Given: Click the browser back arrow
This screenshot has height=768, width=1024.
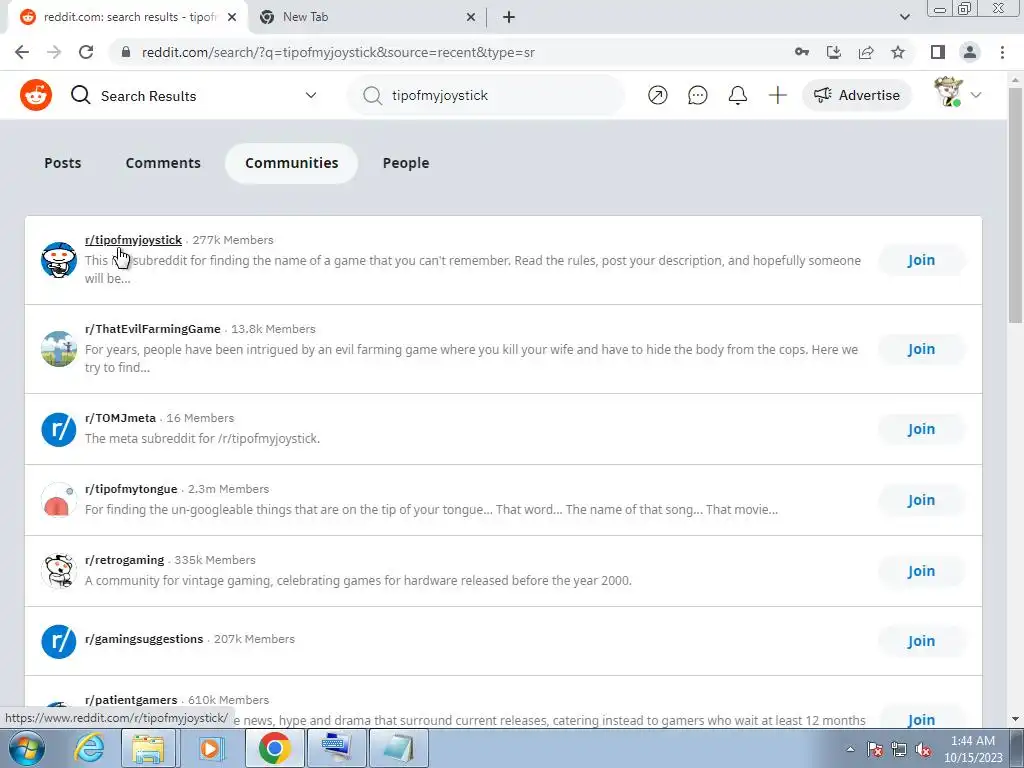Looking at the screenshot, I should (x=22, y=52).
